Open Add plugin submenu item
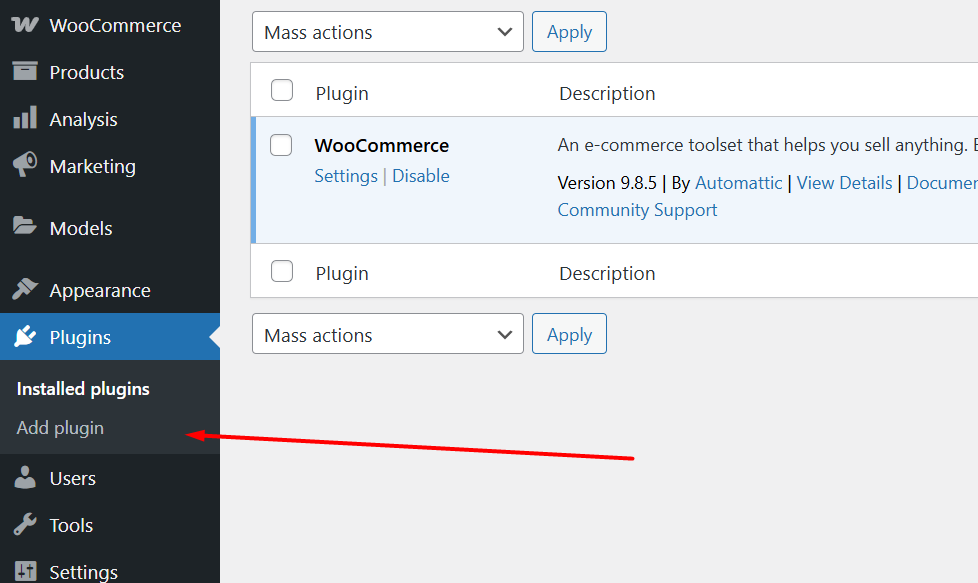978x583 pixels. 60,428
